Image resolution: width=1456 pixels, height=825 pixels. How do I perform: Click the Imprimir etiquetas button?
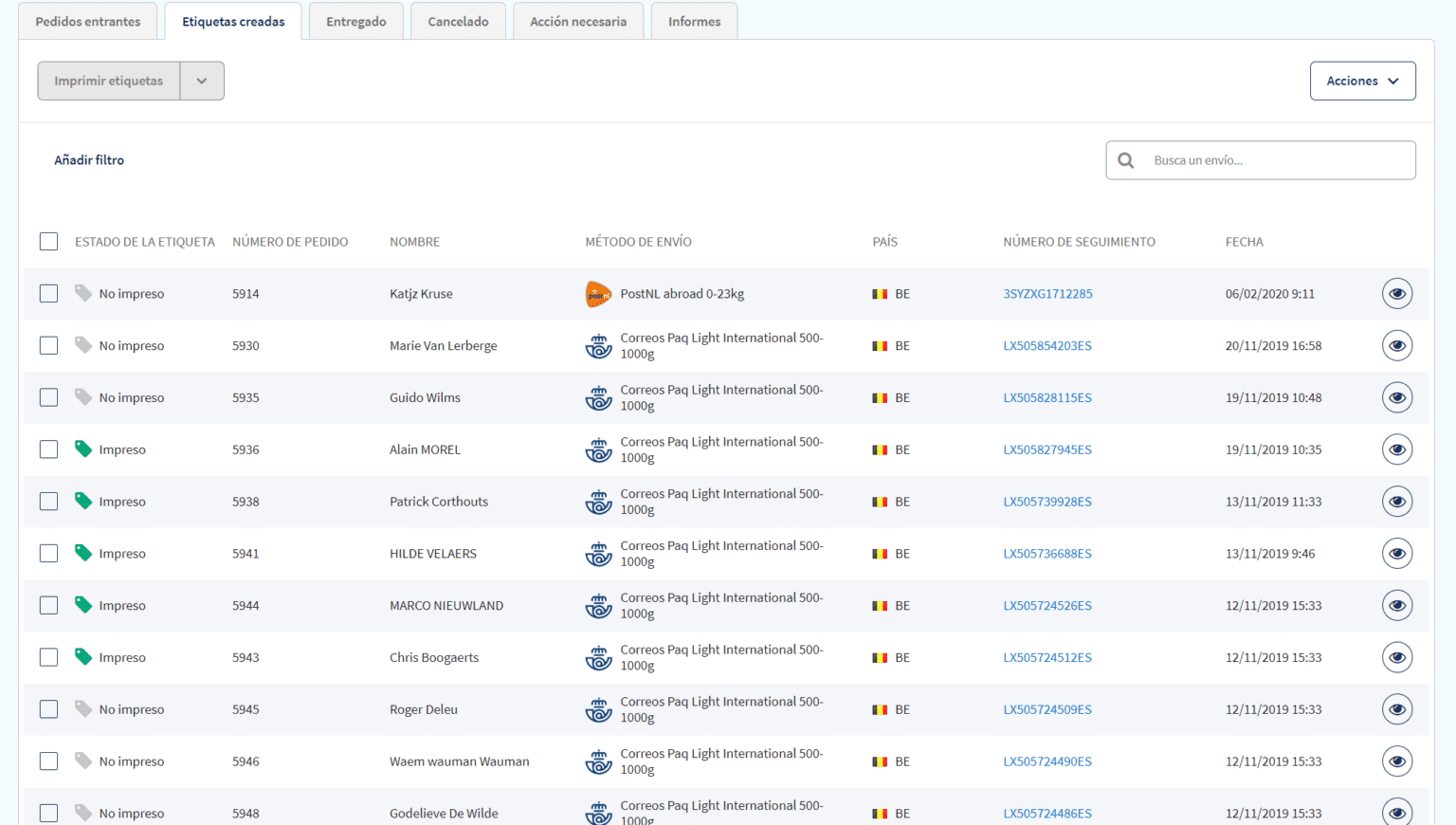click(109, 81)
